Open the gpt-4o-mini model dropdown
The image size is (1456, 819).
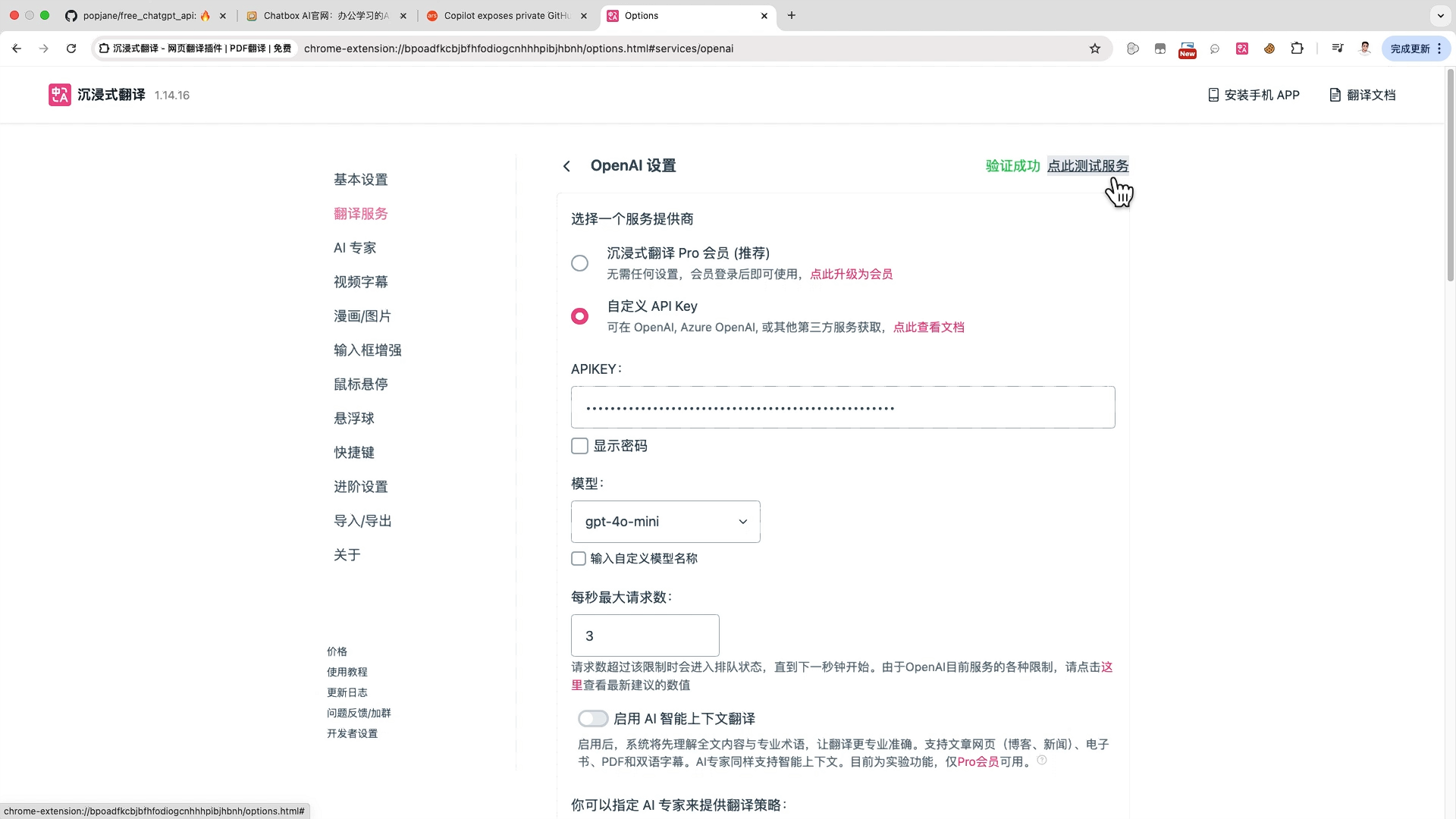665,522
